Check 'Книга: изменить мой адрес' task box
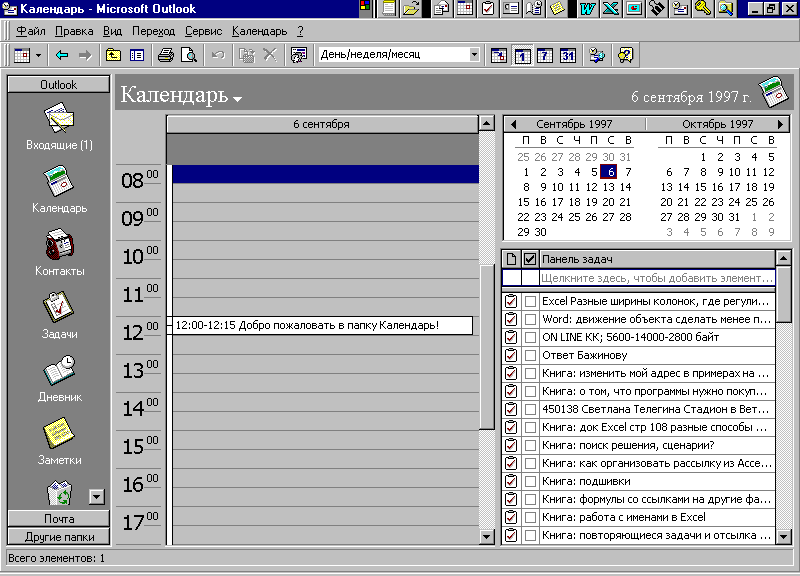Viewport: 800px width, 576px height. pos(530,373)
